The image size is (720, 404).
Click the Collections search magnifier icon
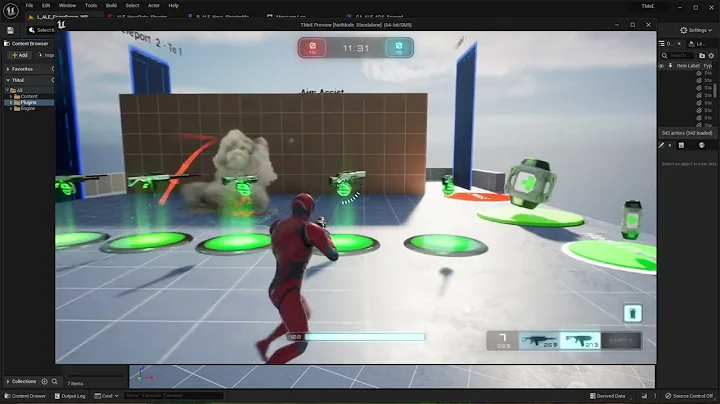(x=55, y=382)
